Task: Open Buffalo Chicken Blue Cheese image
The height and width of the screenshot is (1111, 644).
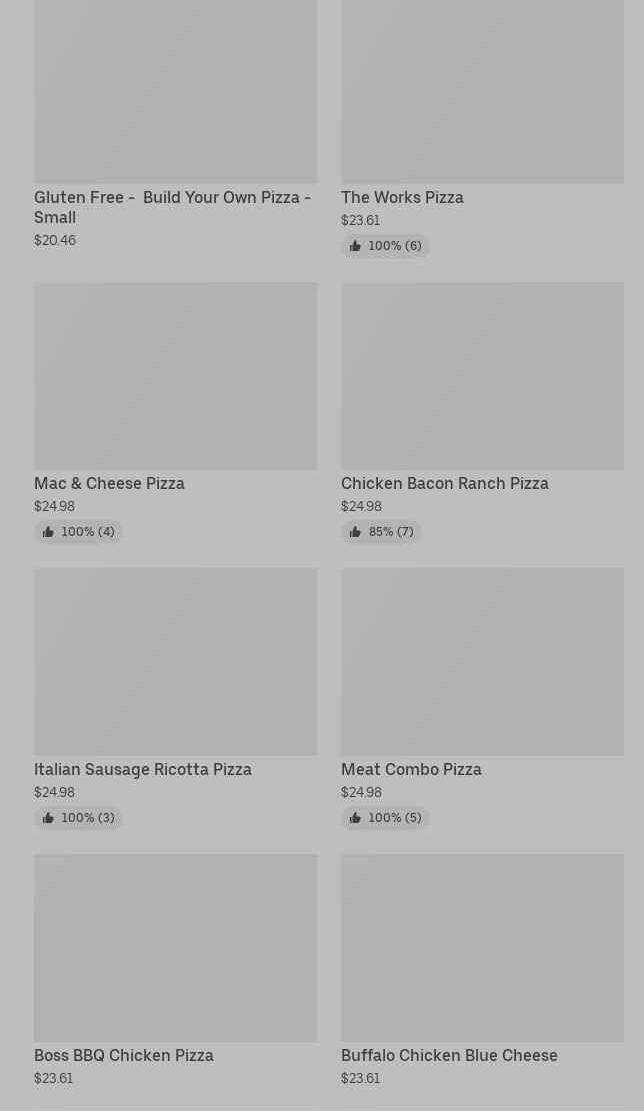Action: tap(482, 947)
